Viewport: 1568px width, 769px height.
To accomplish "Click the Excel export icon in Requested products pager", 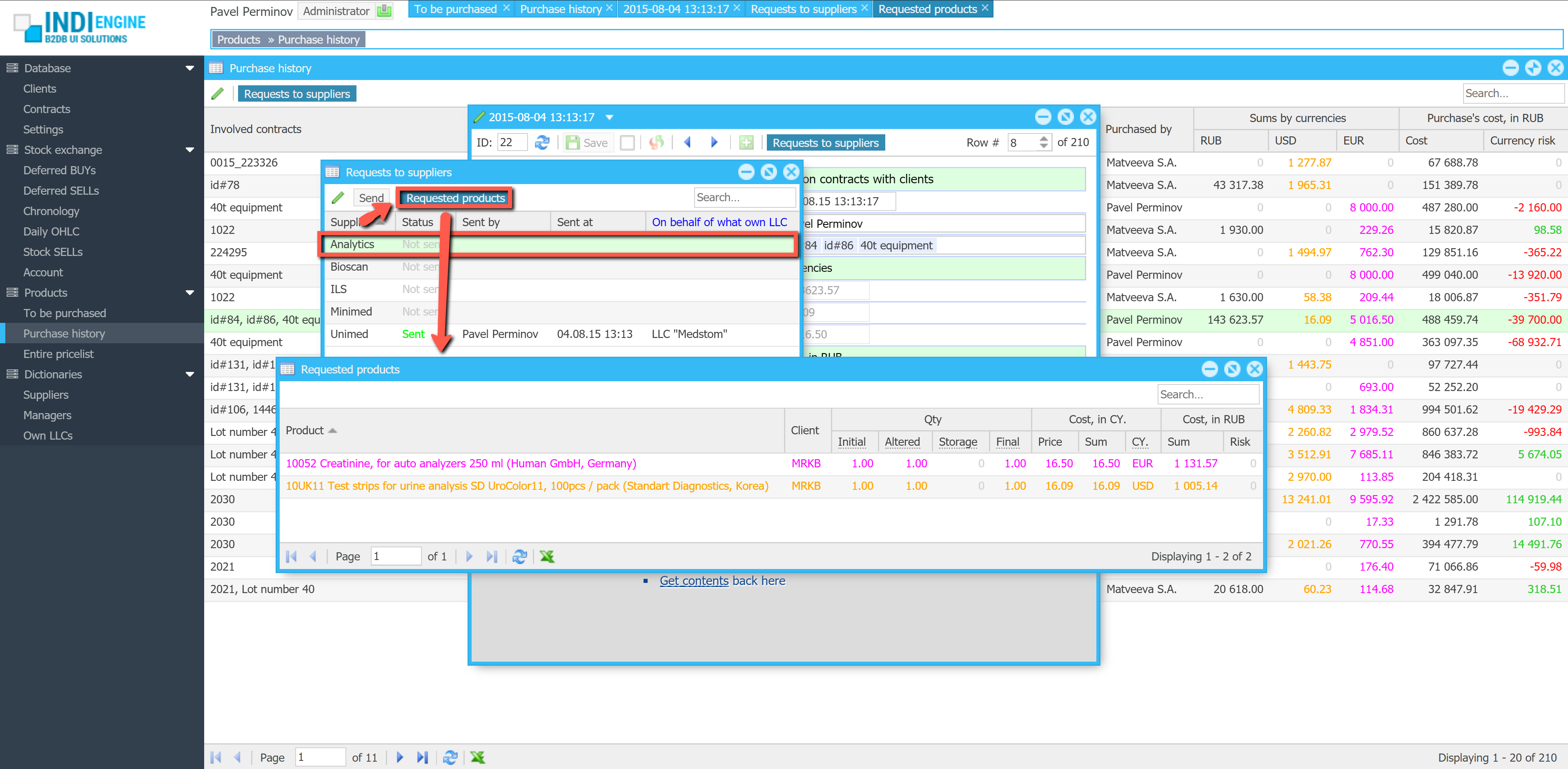I will 547,556.
